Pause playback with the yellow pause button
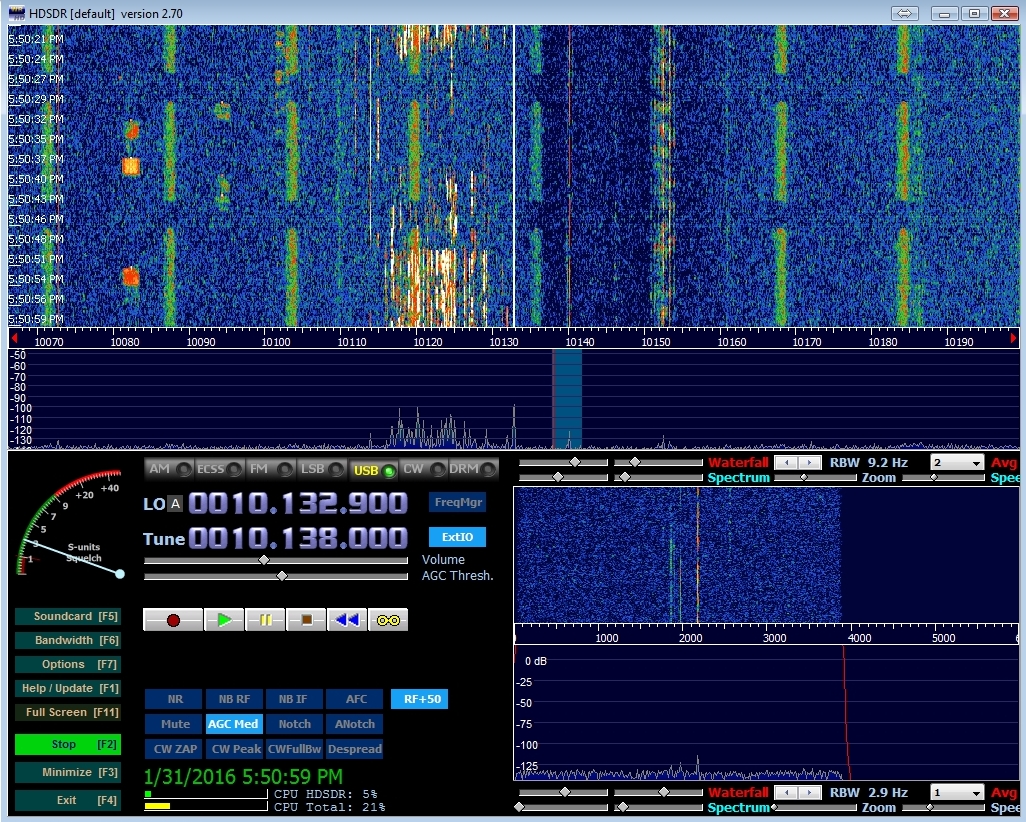Image resolution: width=1026 pixels, height=822 pixels. [x=265, y=620]
